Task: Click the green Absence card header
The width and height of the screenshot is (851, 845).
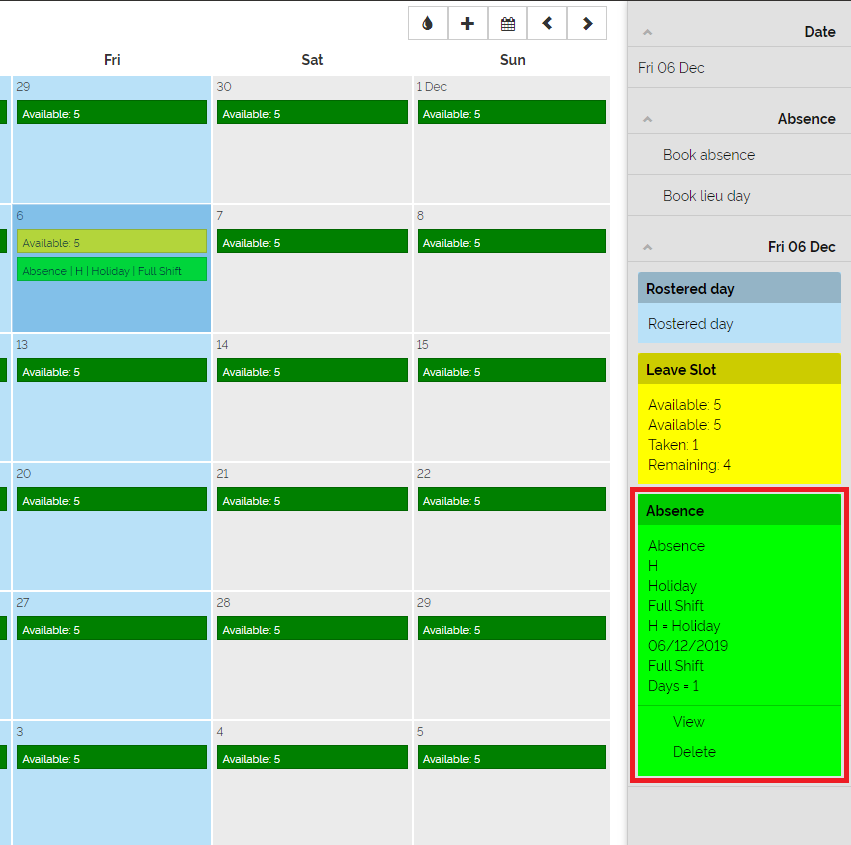Action: (x=739, y=510)
